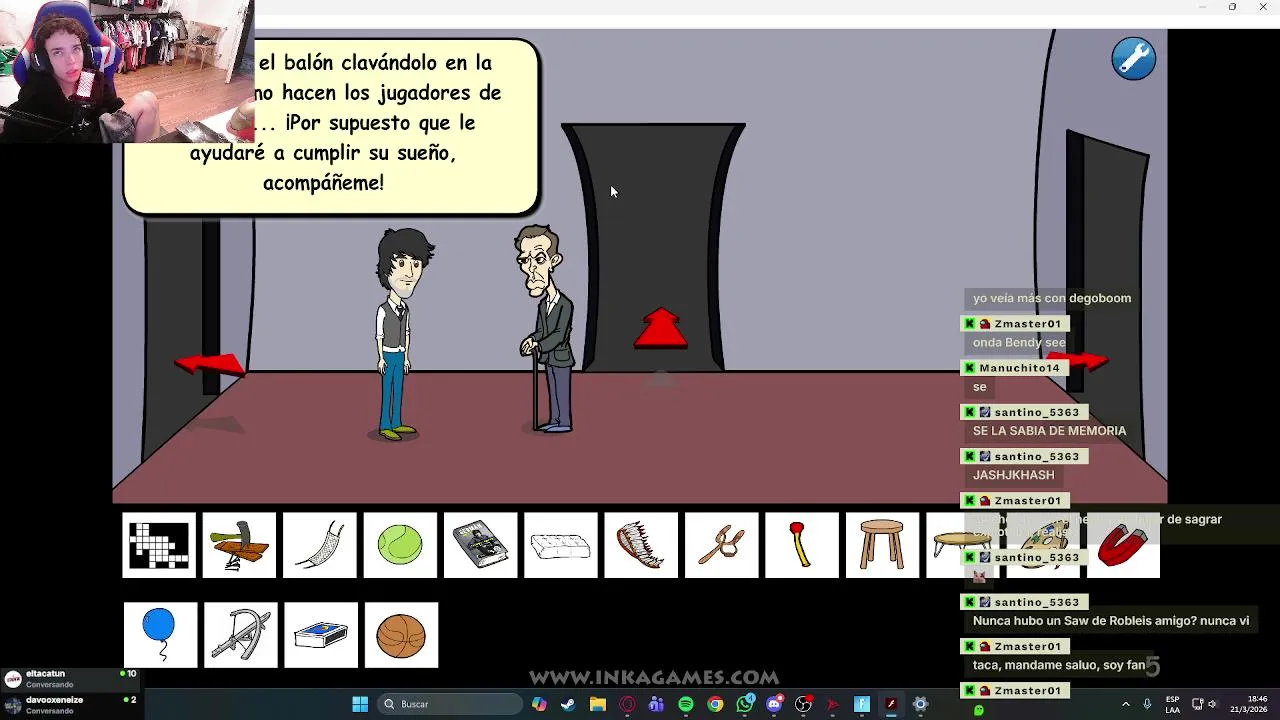
Task: Select the red-tipped matchstick item
Action: (x=802, y=545)
